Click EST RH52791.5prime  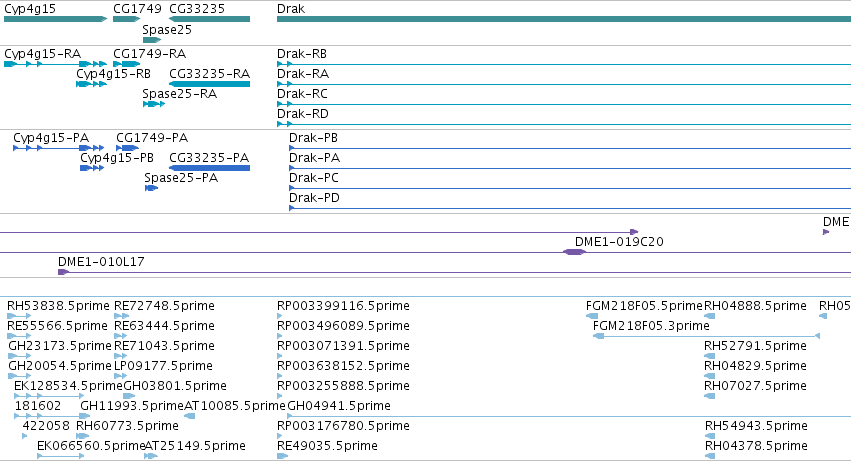click(755, 346)
